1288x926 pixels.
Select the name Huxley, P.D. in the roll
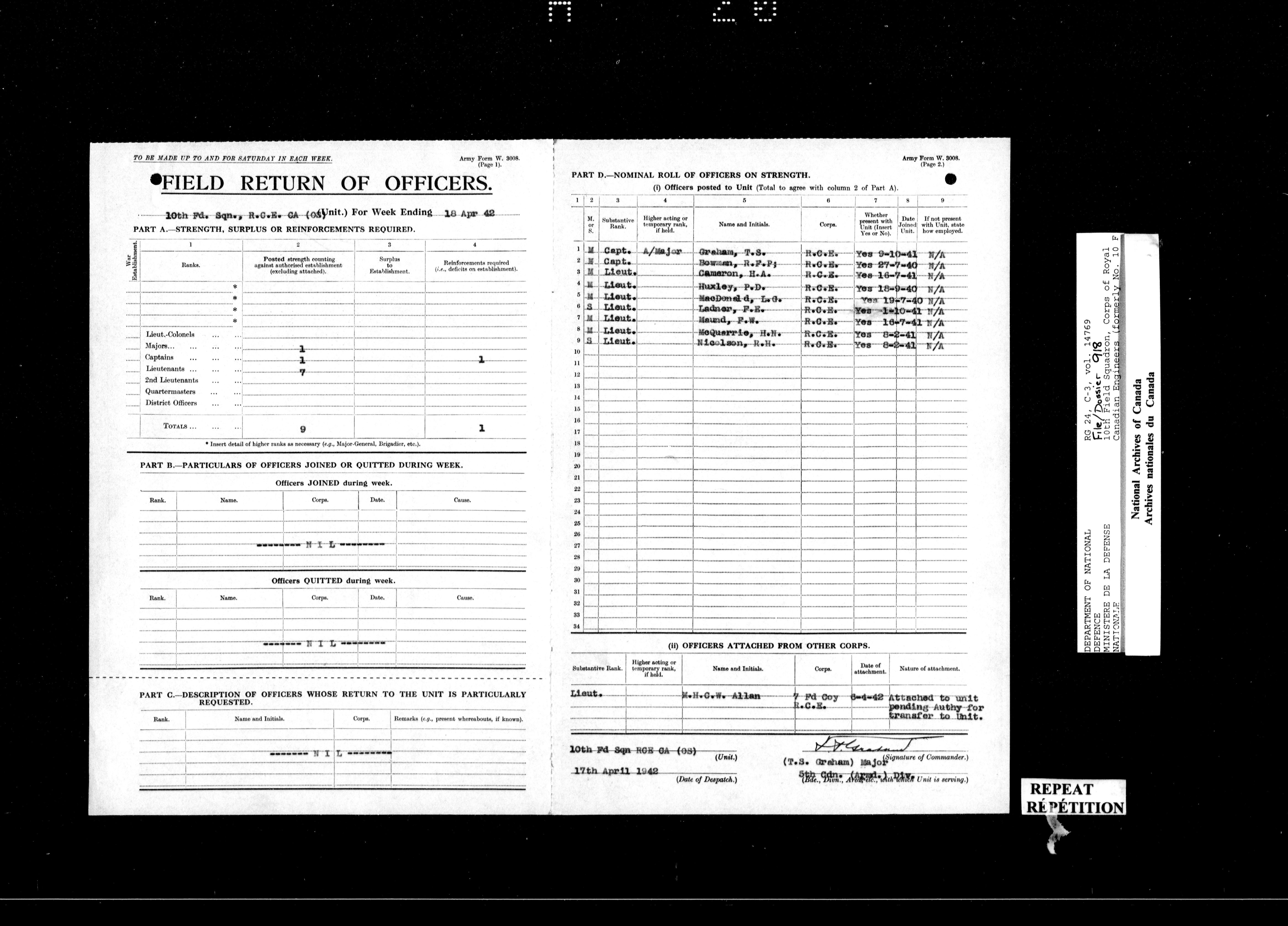tap(732, 287)
